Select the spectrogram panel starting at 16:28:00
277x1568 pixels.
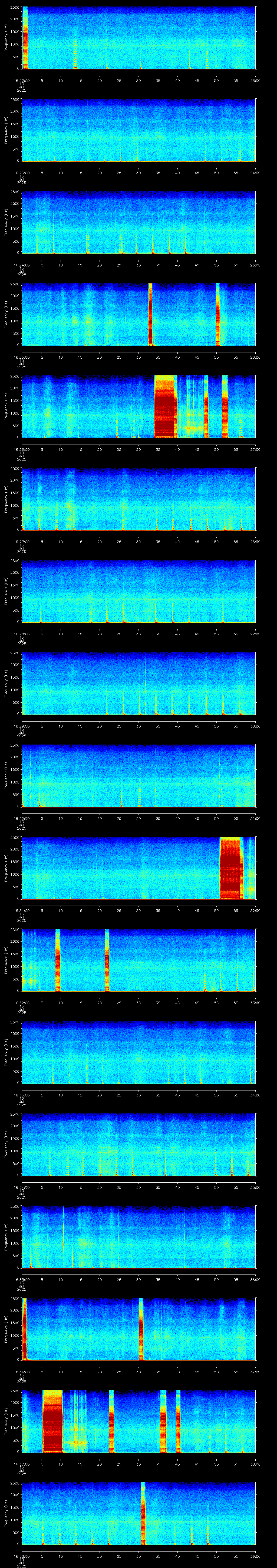pos(139,592)
